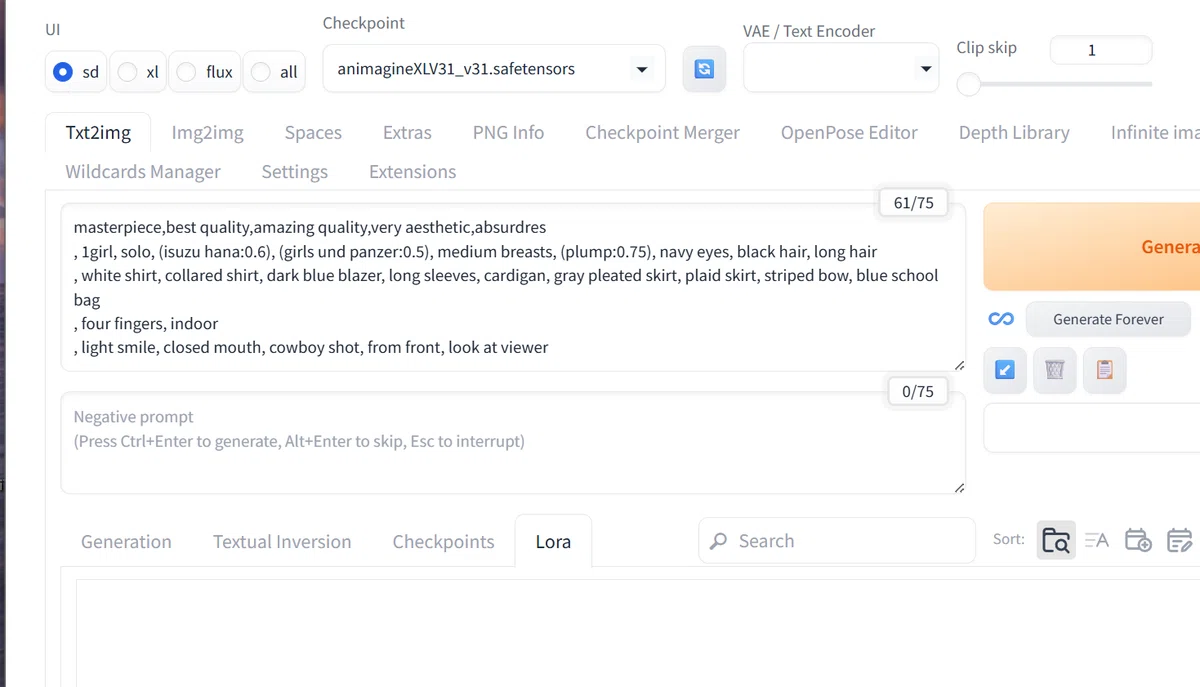Image resolution: width=1200 pixels, height=687 pixels.
Task: Apply styles with the clipboard icon
Action: click(x=1104, y=370)
